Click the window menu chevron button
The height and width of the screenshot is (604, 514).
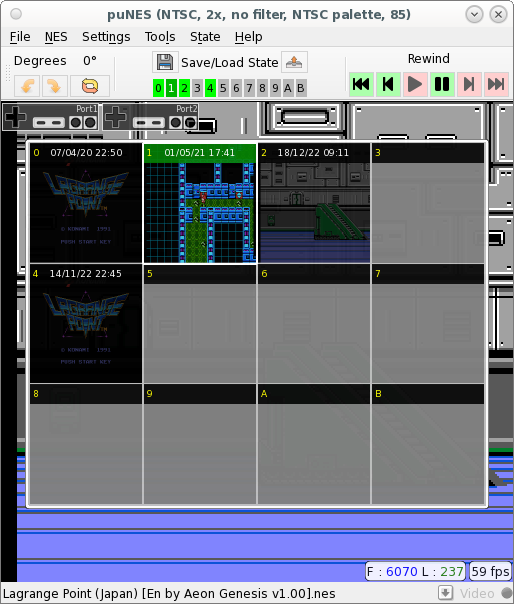click(x=474, y=15)
